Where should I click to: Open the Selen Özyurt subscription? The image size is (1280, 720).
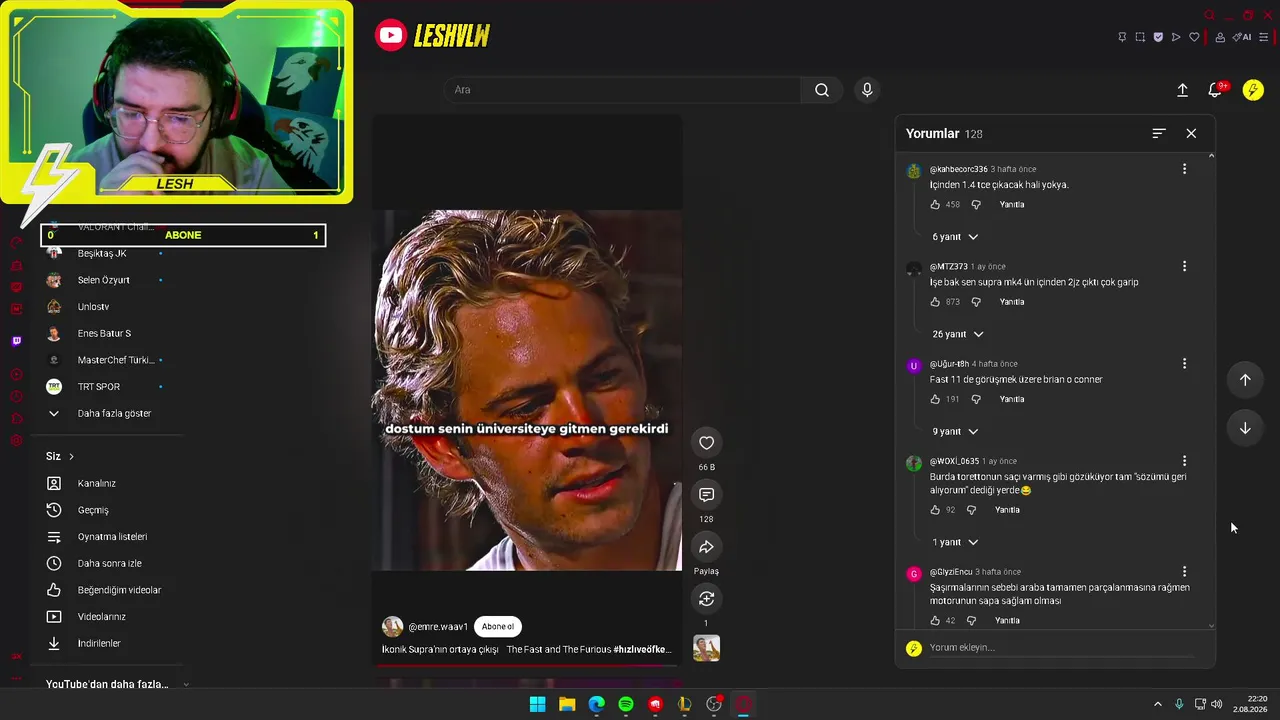pyautogui.click(x=105, y=280)
